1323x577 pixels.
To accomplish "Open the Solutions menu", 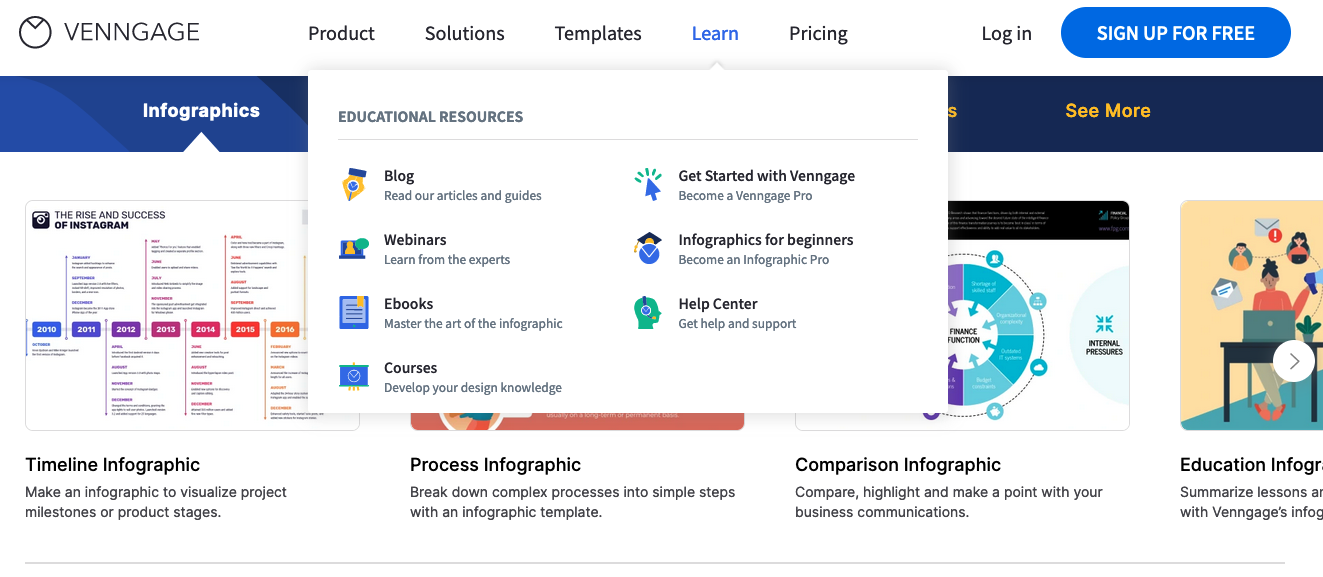I will pos(464,33).
